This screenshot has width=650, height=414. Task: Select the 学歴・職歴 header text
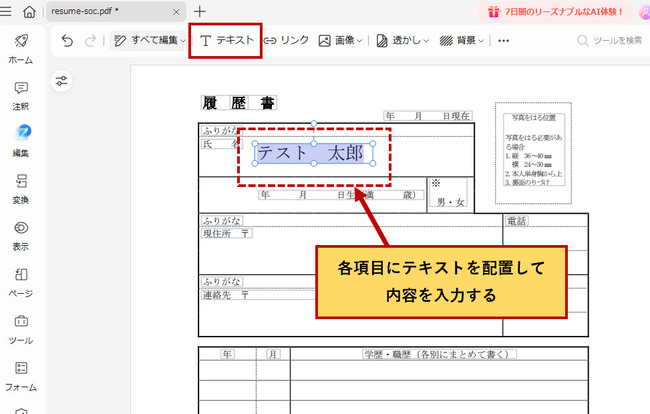(x=439, y=354)
